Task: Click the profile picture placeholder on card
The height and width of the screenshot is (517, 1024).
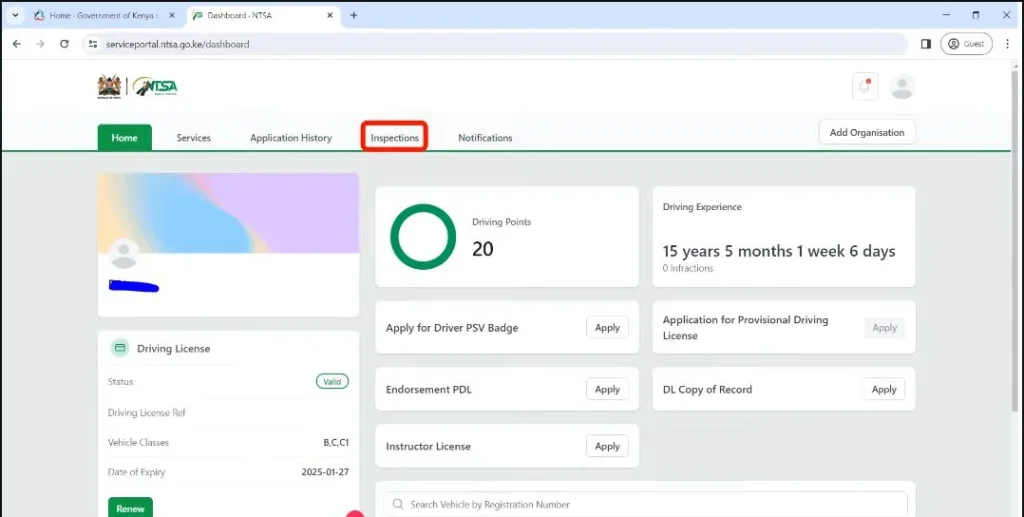Action: point(123,253)
